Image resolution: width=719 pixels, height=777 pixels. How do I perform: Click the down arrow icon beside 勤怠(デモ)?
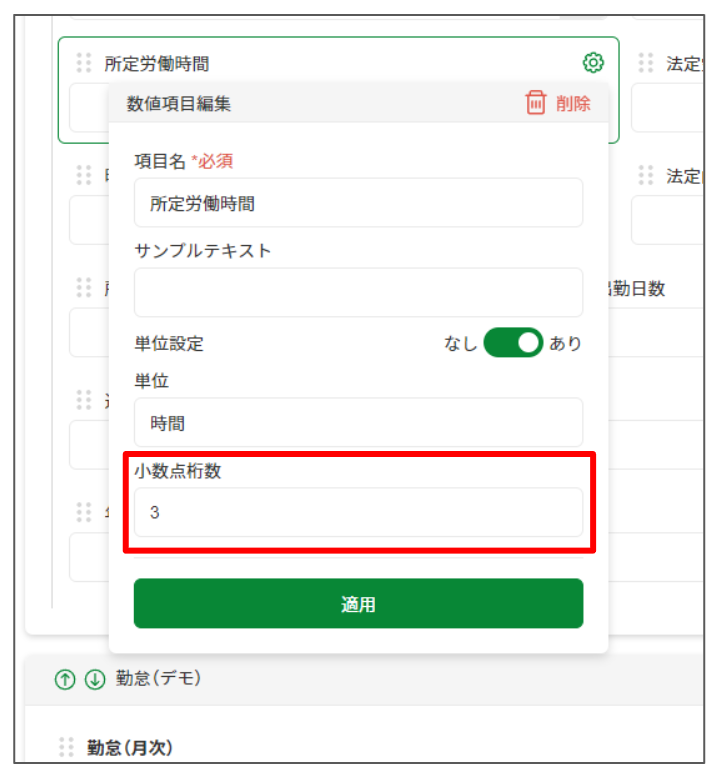click(x=95, y=679)
